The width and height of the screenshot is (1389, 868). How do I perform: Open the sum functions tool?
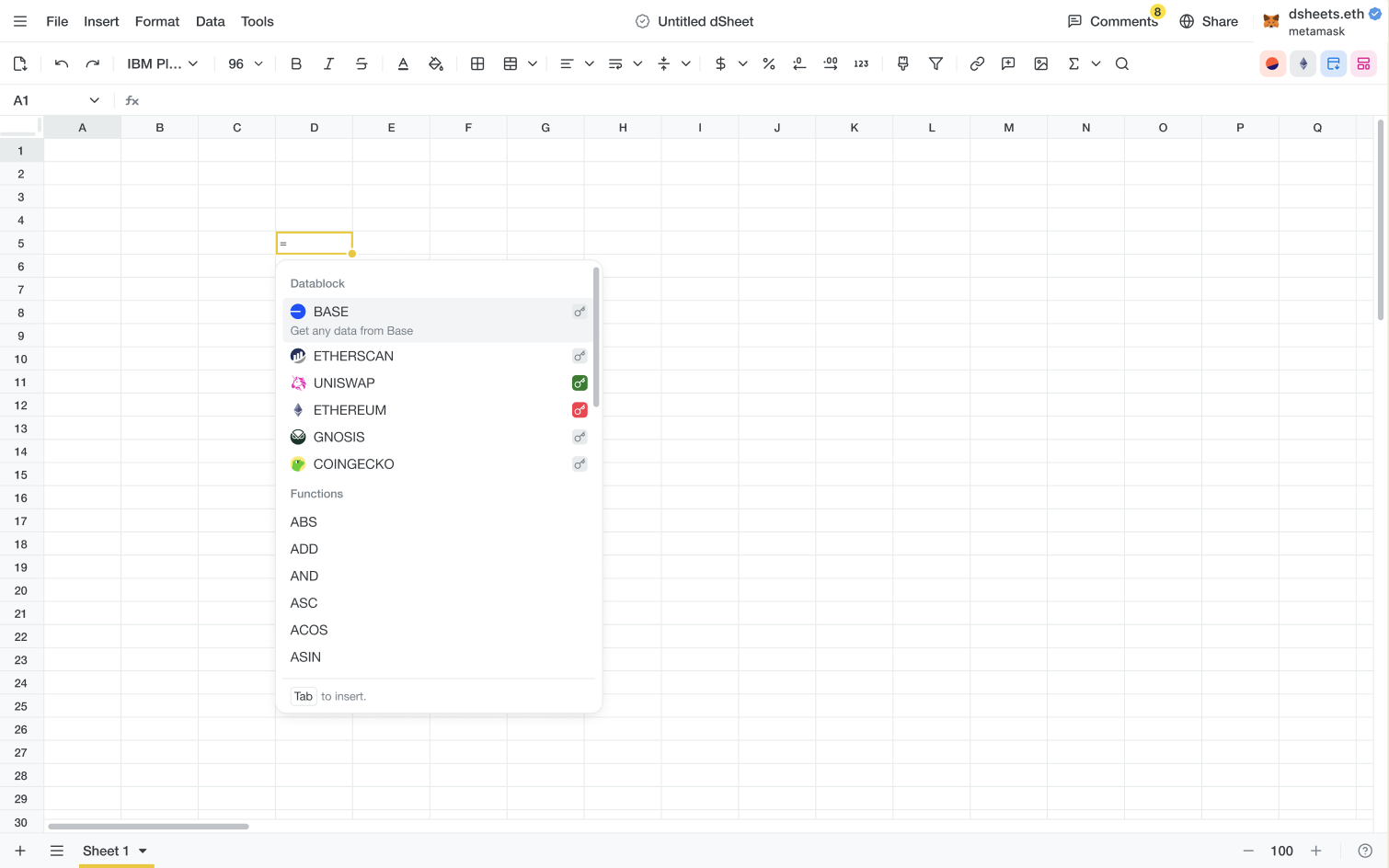1073,63
